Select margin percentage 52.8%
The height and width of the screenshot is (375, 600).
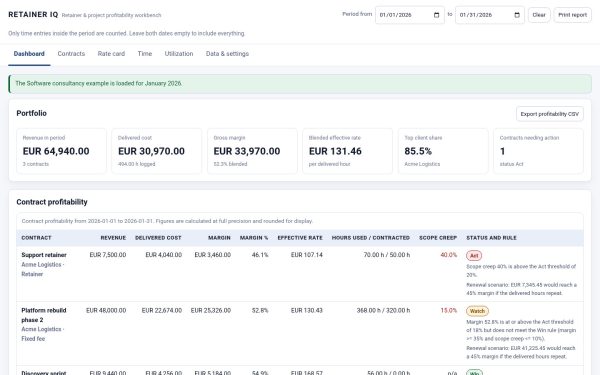(x=260, y=310)
